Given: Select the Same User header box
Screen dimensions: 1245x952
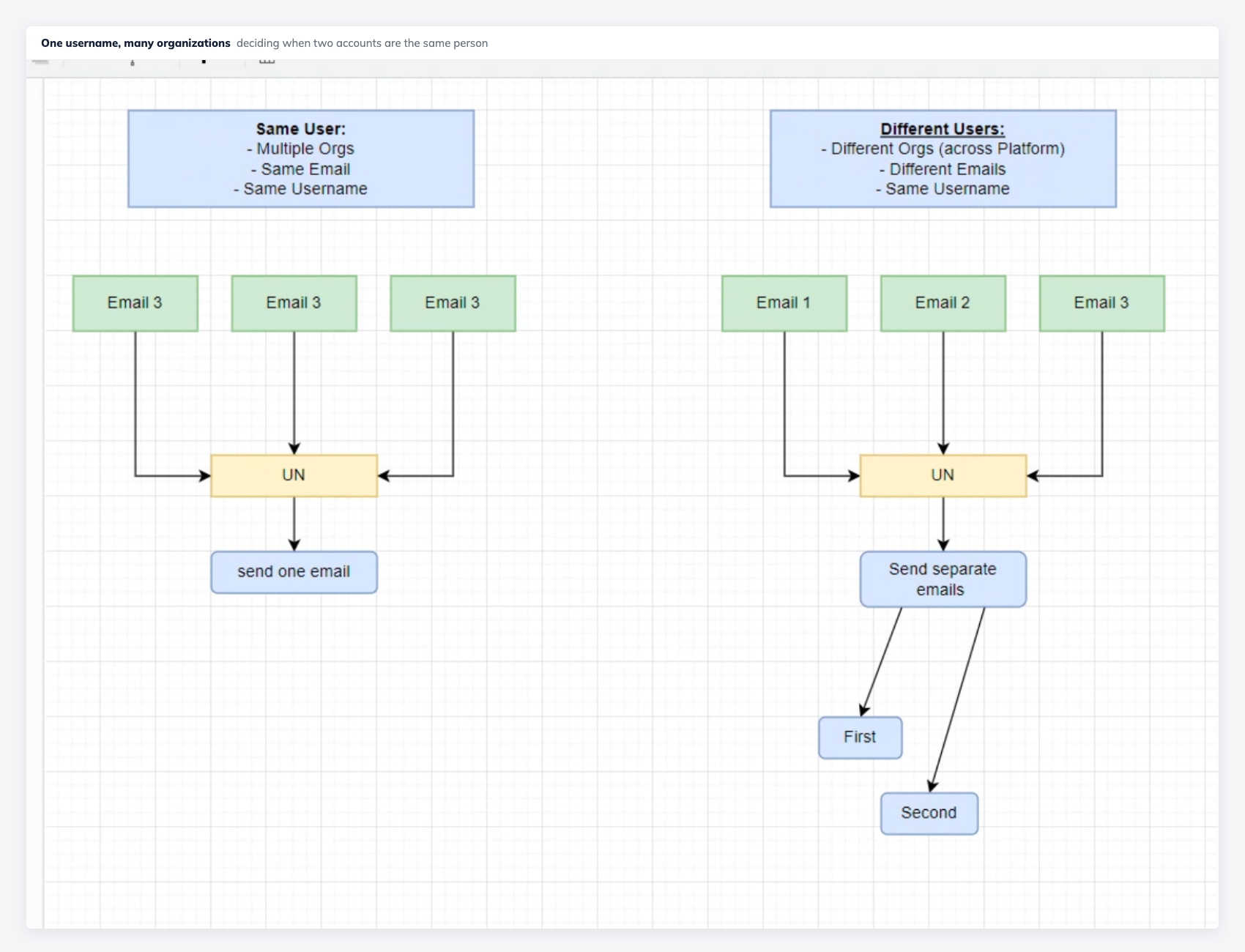Looking at the screenshot, I should point(301,159).
